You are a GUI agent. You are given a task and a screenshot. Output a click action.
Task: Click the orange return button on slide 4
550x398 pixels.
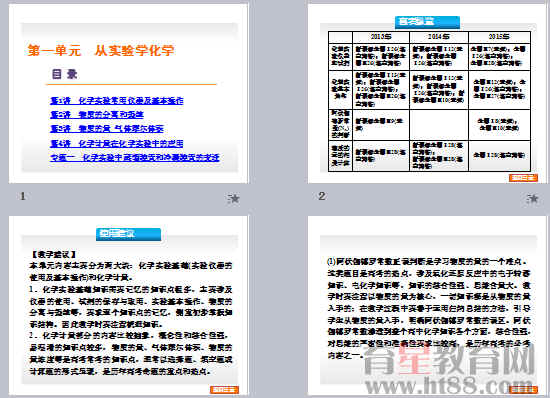coord(523,390)
